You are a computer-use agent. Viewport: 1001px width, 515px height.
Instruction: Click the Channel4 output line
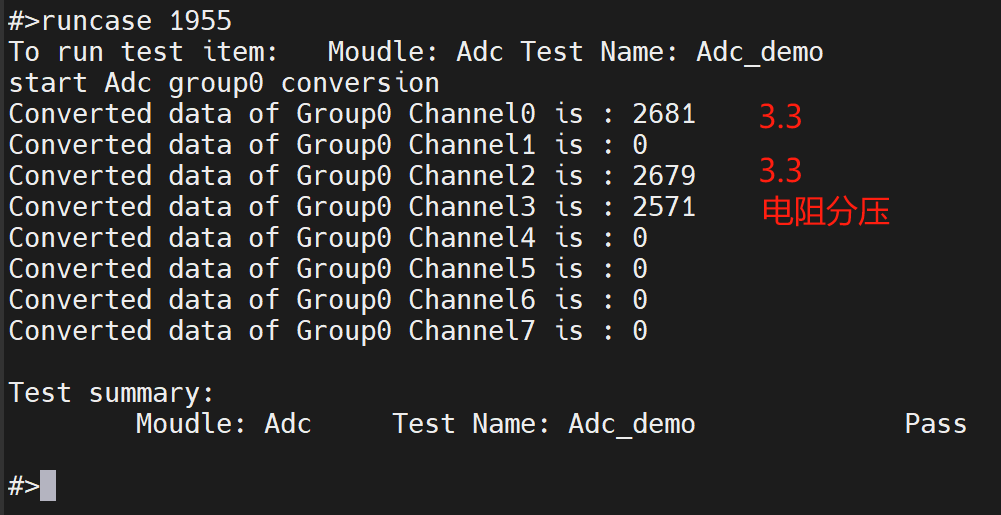328,238
